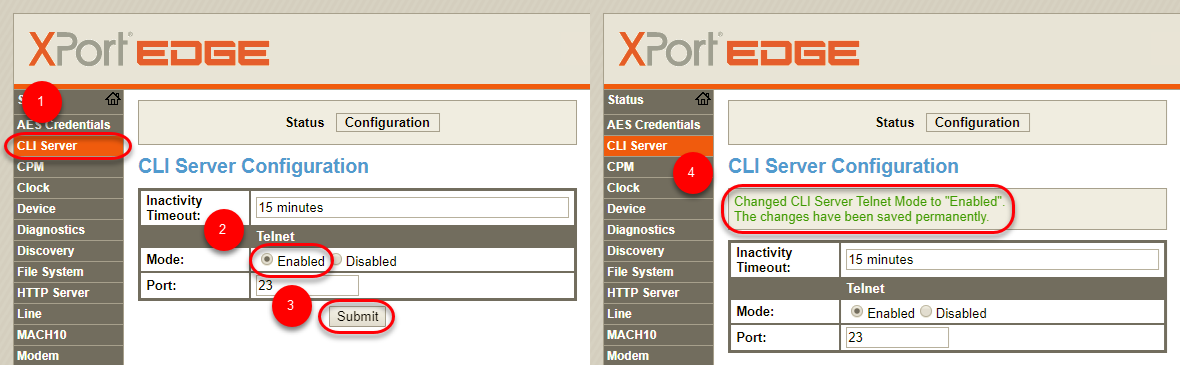Open Diagnostics in left sidebar
Screen dimensions: 1180x365
tap(68, 230)
